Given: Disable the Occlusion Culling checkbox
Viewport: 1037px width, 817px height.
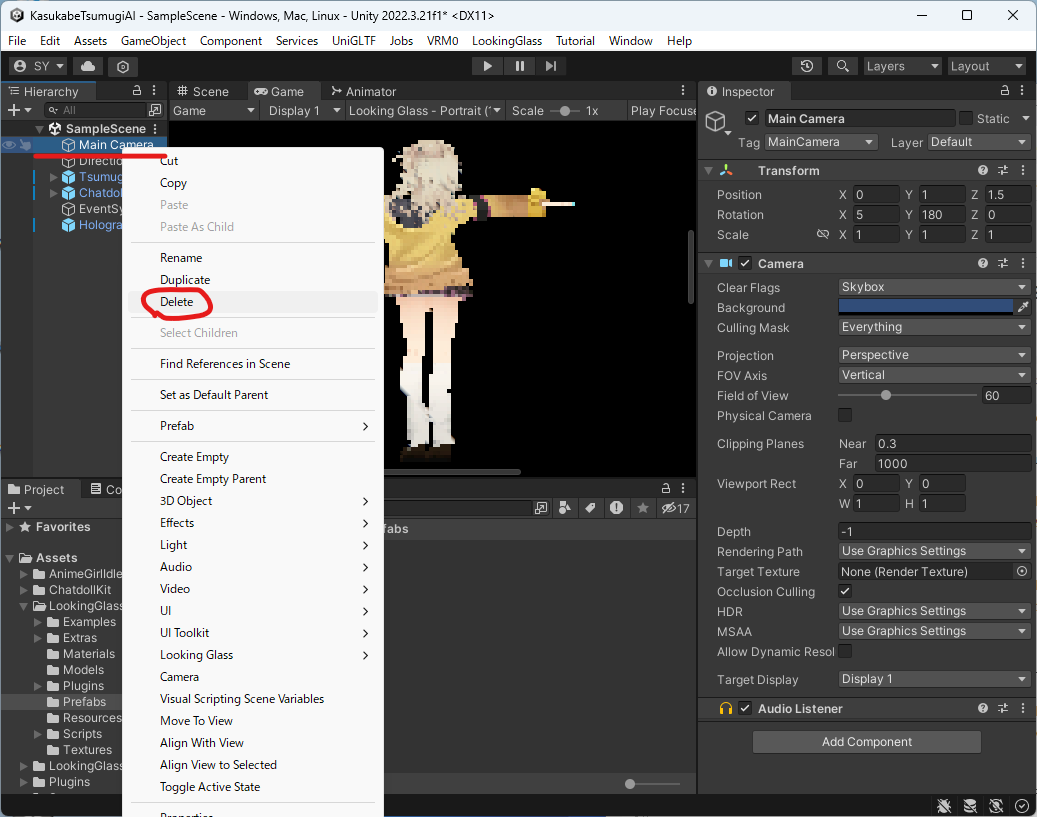Looking at the screenshot, I should click(845, 591).
